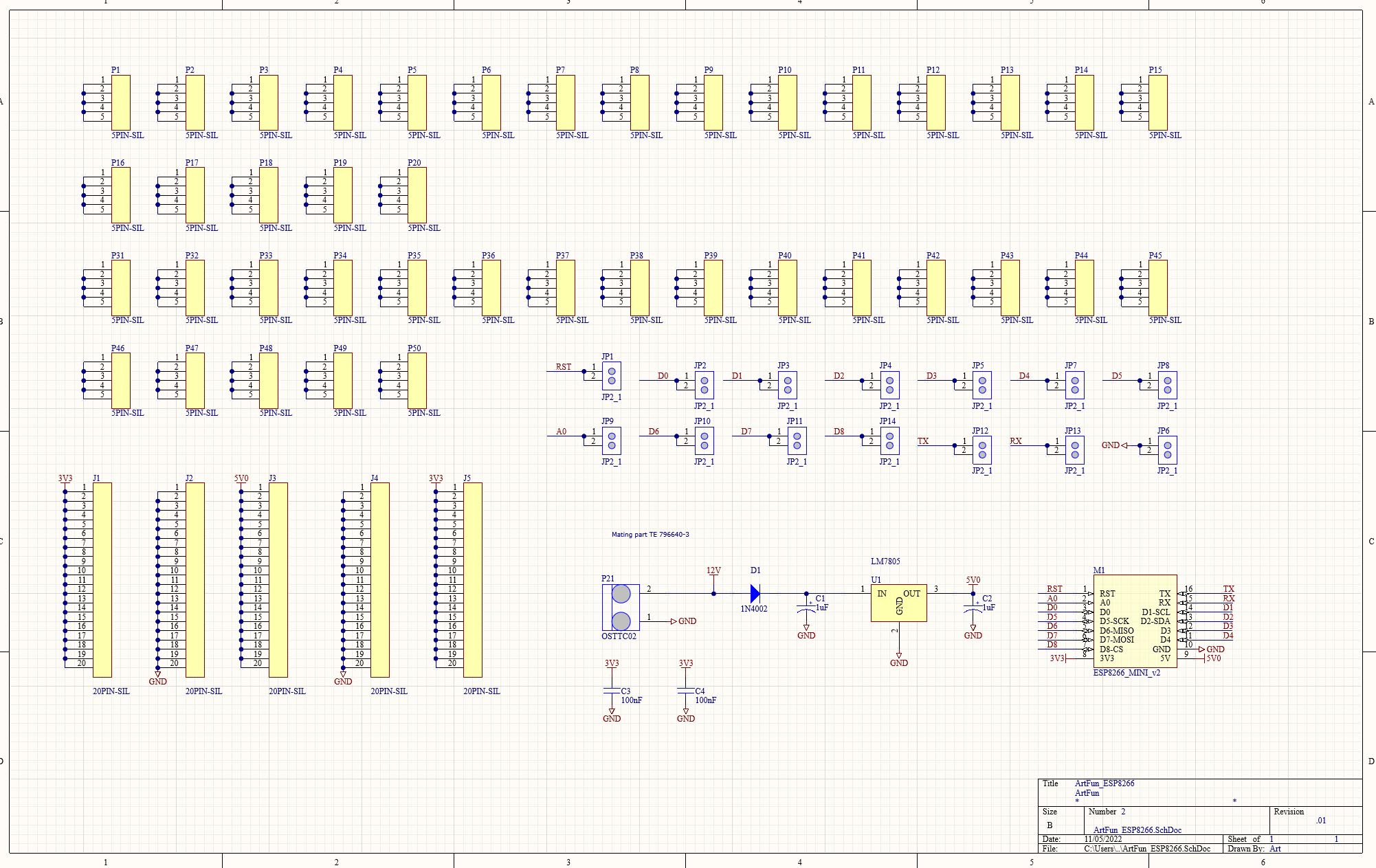Select the LM7805 text label
The width and height of the screenshot is (1376, 868).
coord(885,561)
